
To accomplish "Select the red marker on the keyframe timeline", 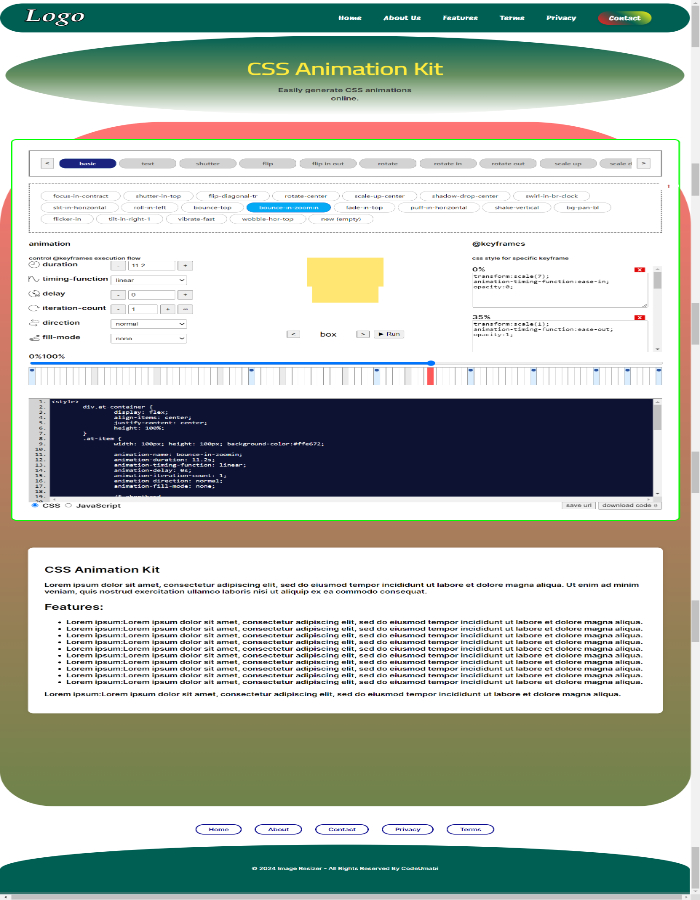I will pyautogui.click(x=430, y=377).
